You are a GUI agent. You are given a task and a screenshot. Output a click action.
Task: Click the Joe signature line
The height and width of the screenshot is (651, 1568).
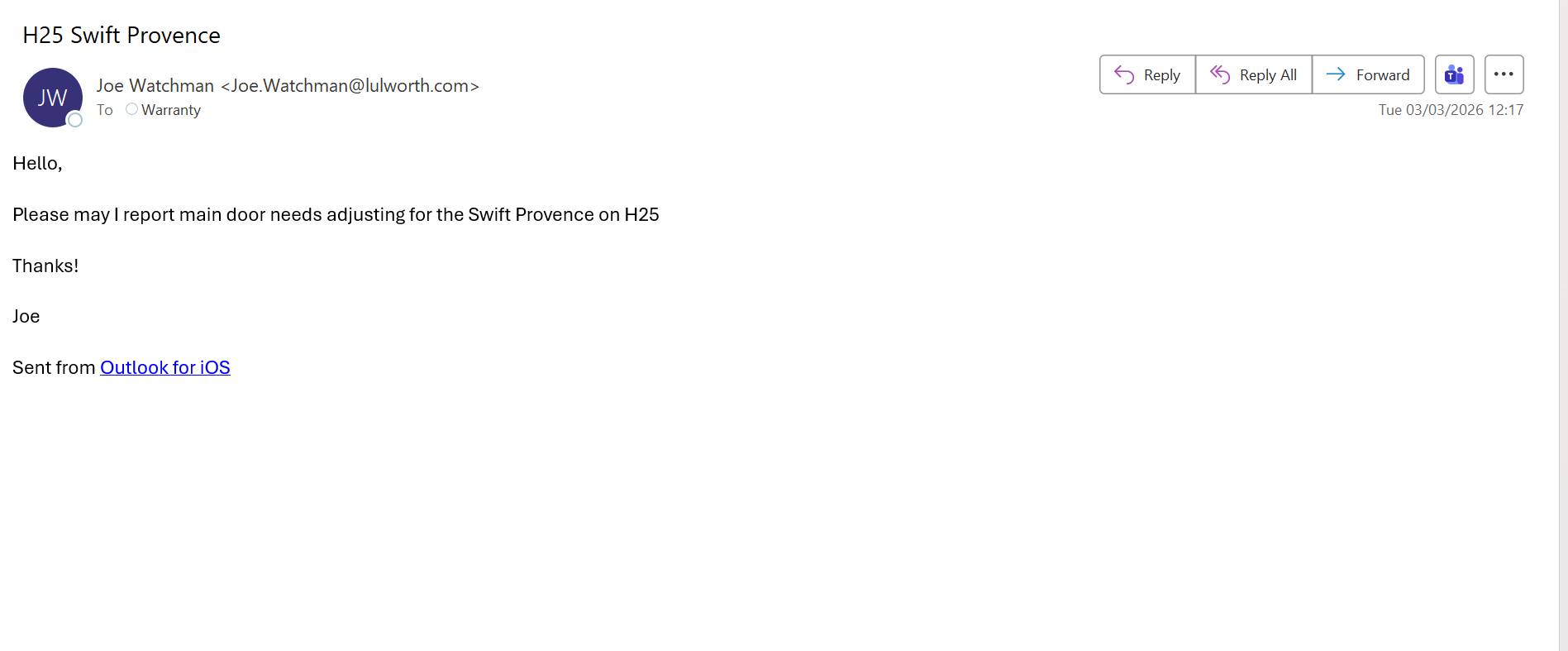(x=26, y=317)
